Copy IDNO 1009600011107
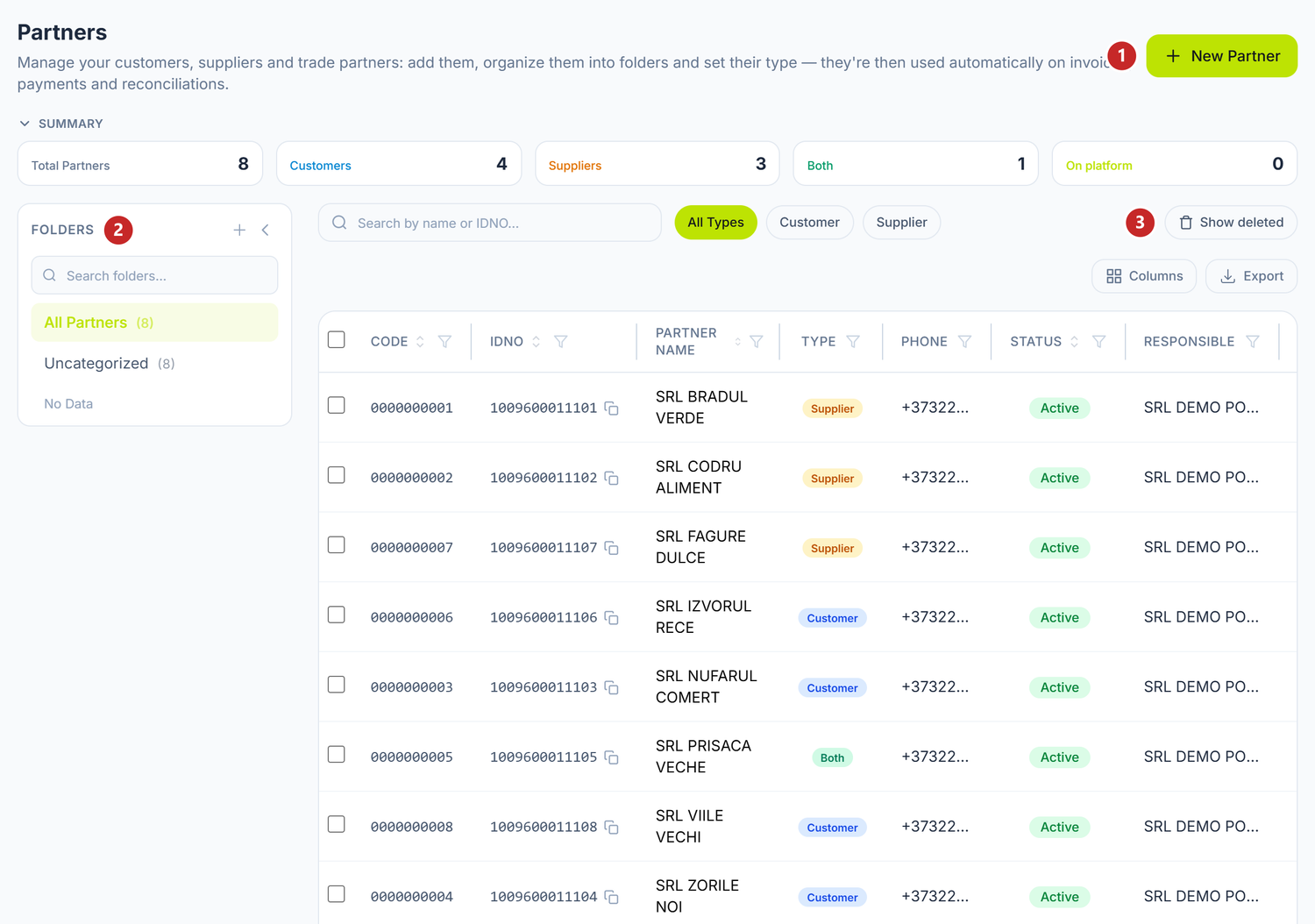Viewport: 1315px width, 924px height. click(x=612, y=548)
